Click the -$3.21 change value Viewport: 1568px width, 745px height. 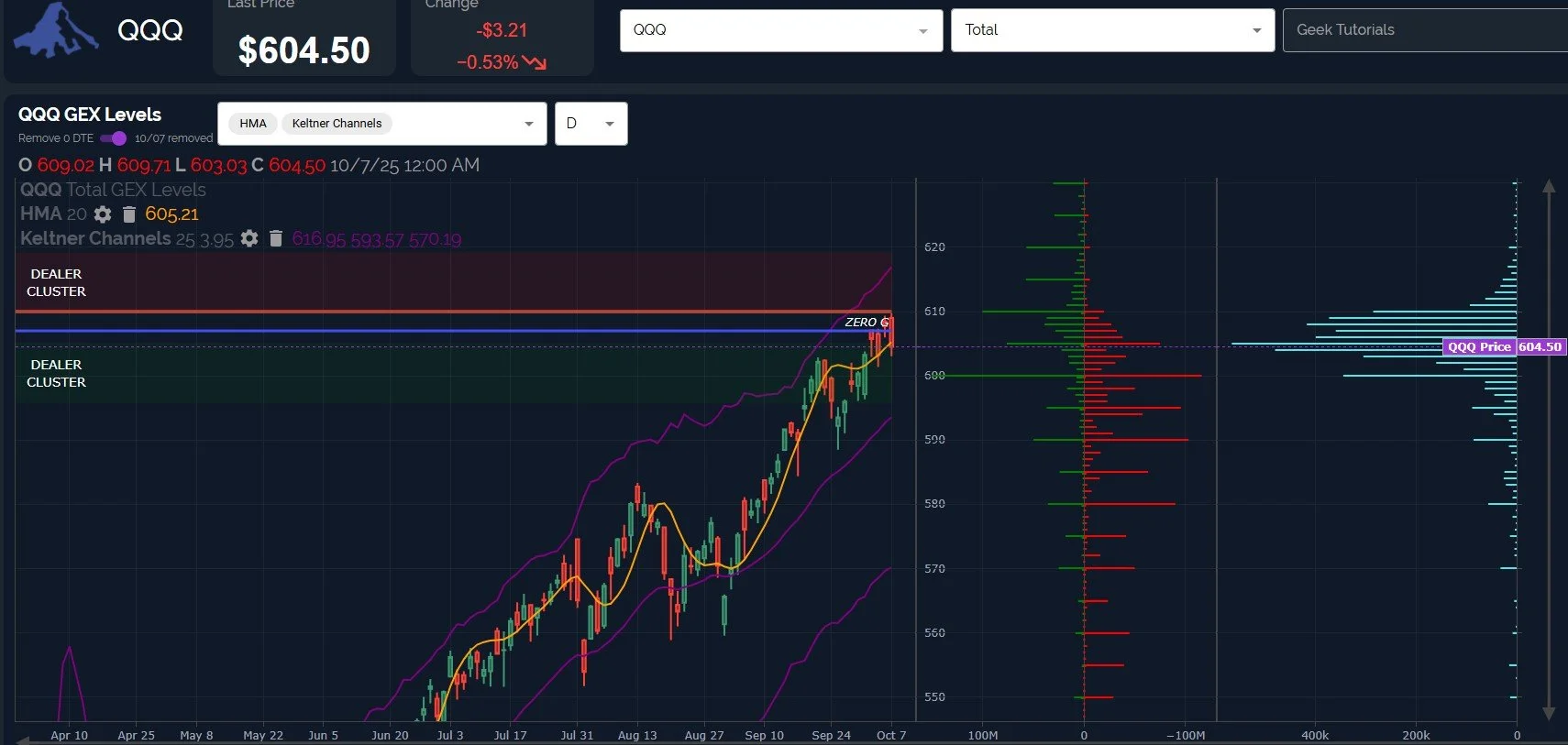coord(502,30)
